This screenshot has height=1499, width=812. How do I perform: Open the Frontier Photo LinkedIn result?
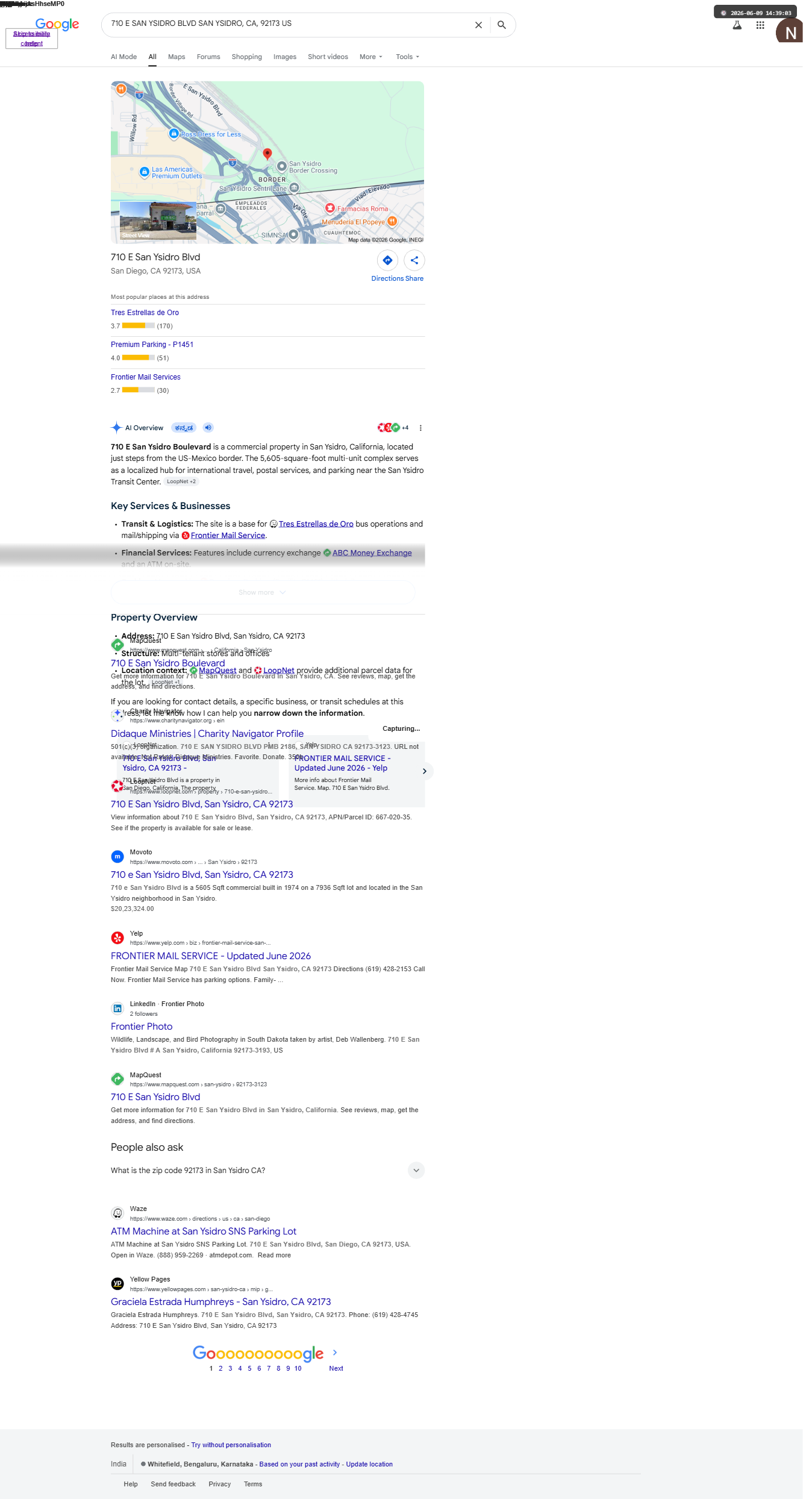(x=142, y=1026)
